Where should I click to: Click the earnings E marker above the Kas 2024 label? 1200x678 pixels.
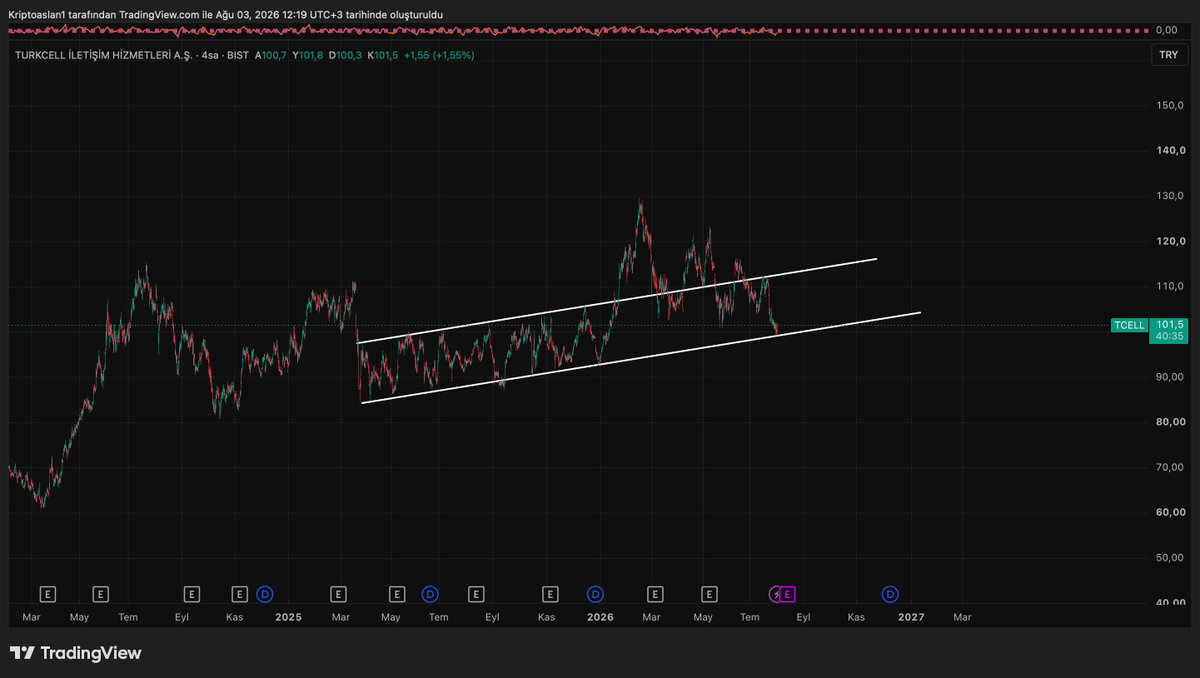pyautogui.click(x=239, y=594)
